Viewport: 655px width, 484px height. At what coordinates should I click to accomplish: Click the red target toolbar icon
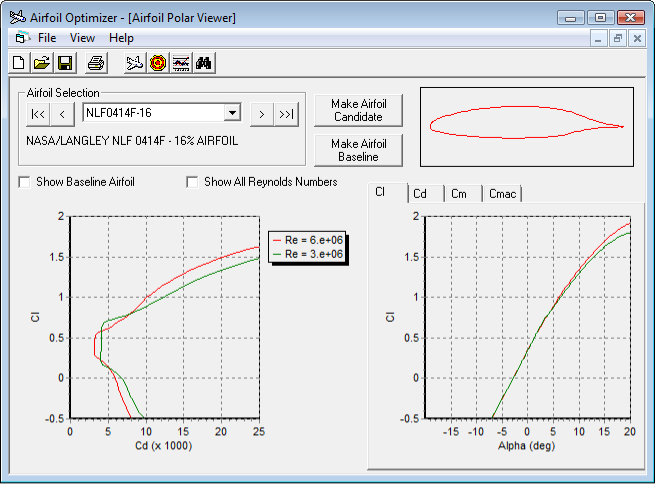tap(158, 63)
